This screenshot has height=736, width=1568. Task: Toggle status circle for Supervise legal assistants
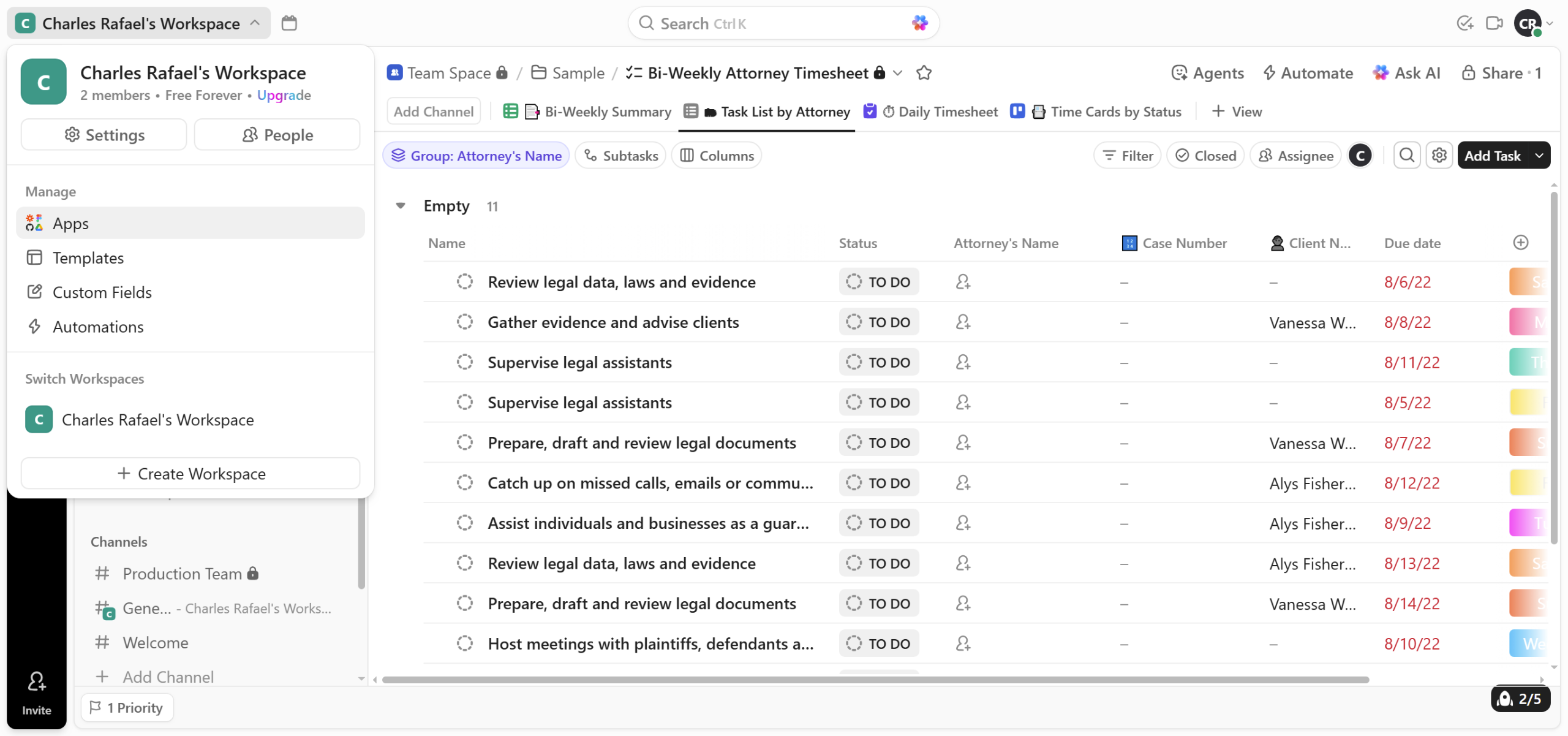click(x=465, y=362)
